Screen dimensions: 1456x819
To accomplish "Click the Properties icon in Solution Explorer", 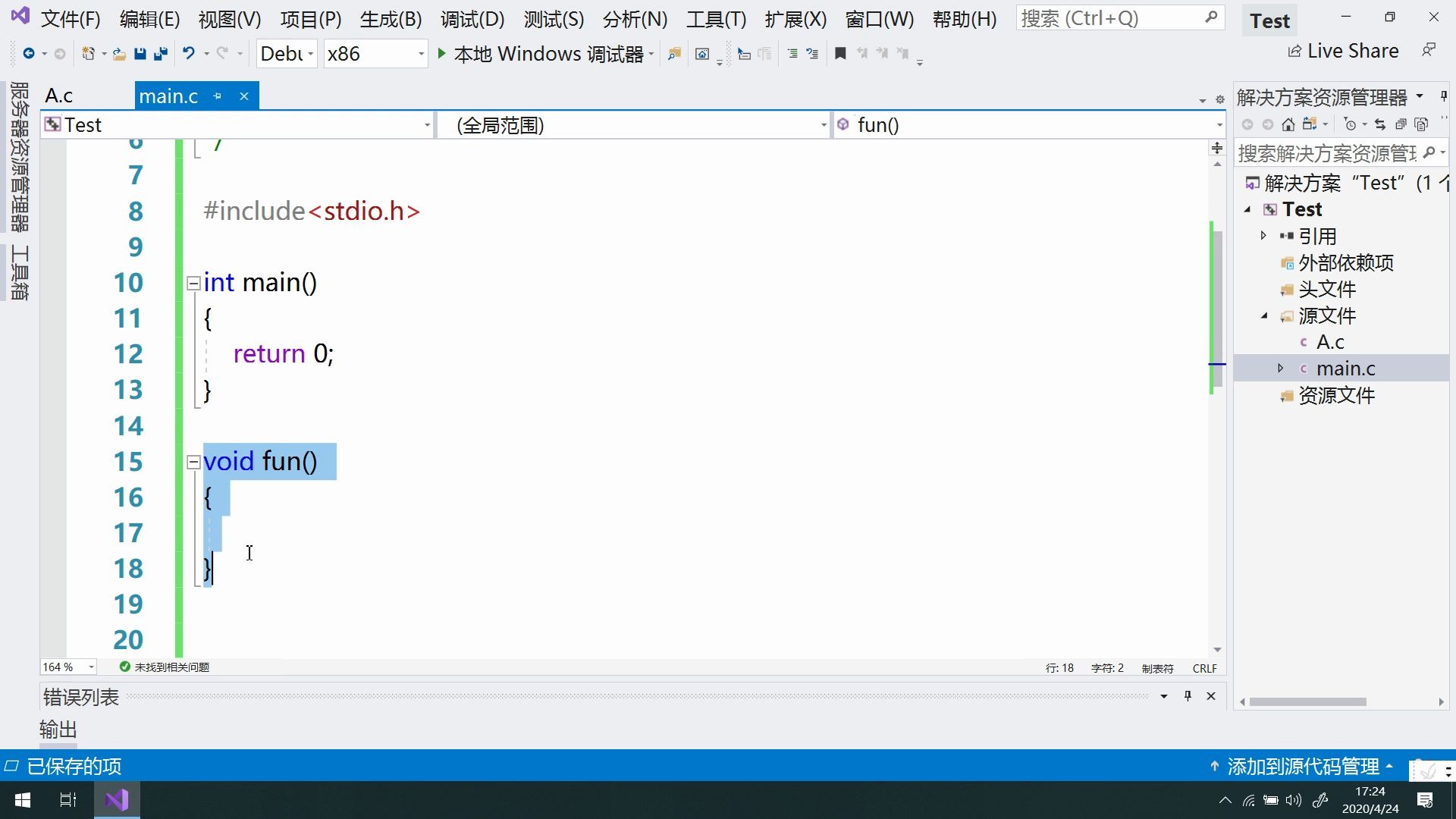I will (1422, 124).
